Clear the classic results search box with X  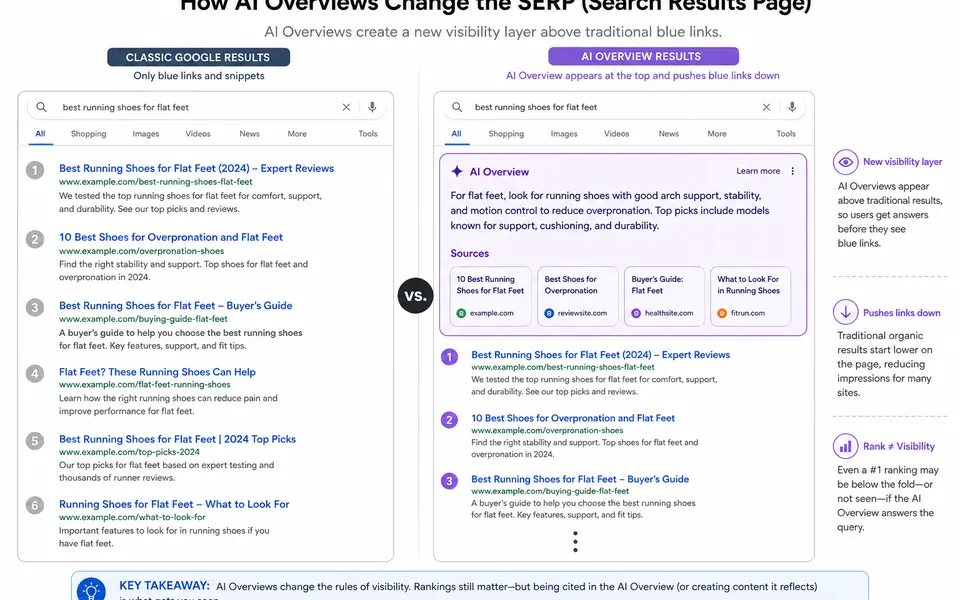click(x=346, y=107)
